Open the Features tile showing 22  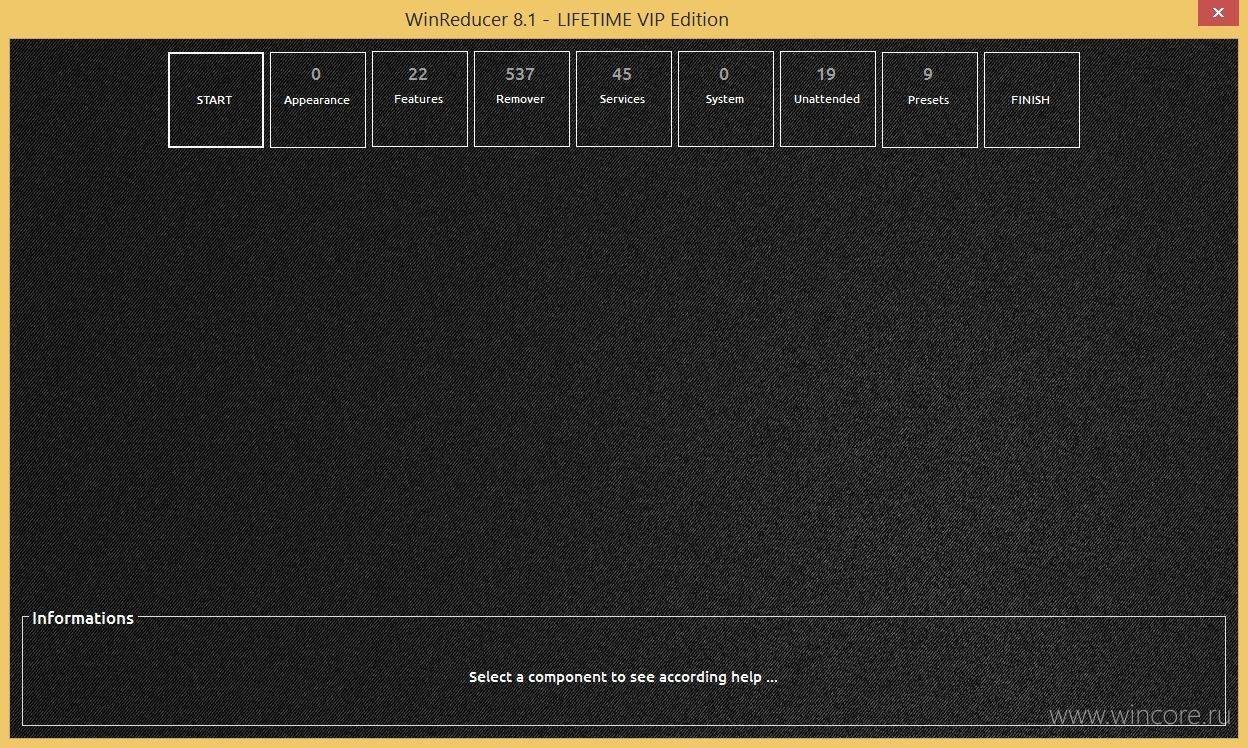tap(419, 100)
